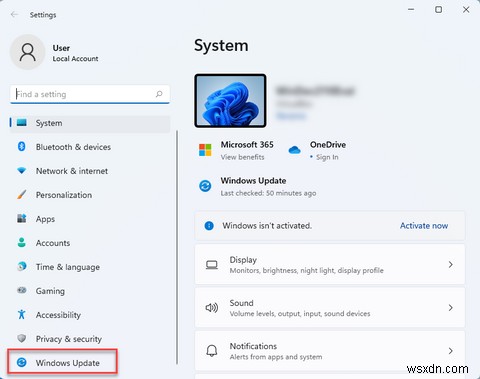Open the Display heading text
480x379 pixels.
click(243, 260)
